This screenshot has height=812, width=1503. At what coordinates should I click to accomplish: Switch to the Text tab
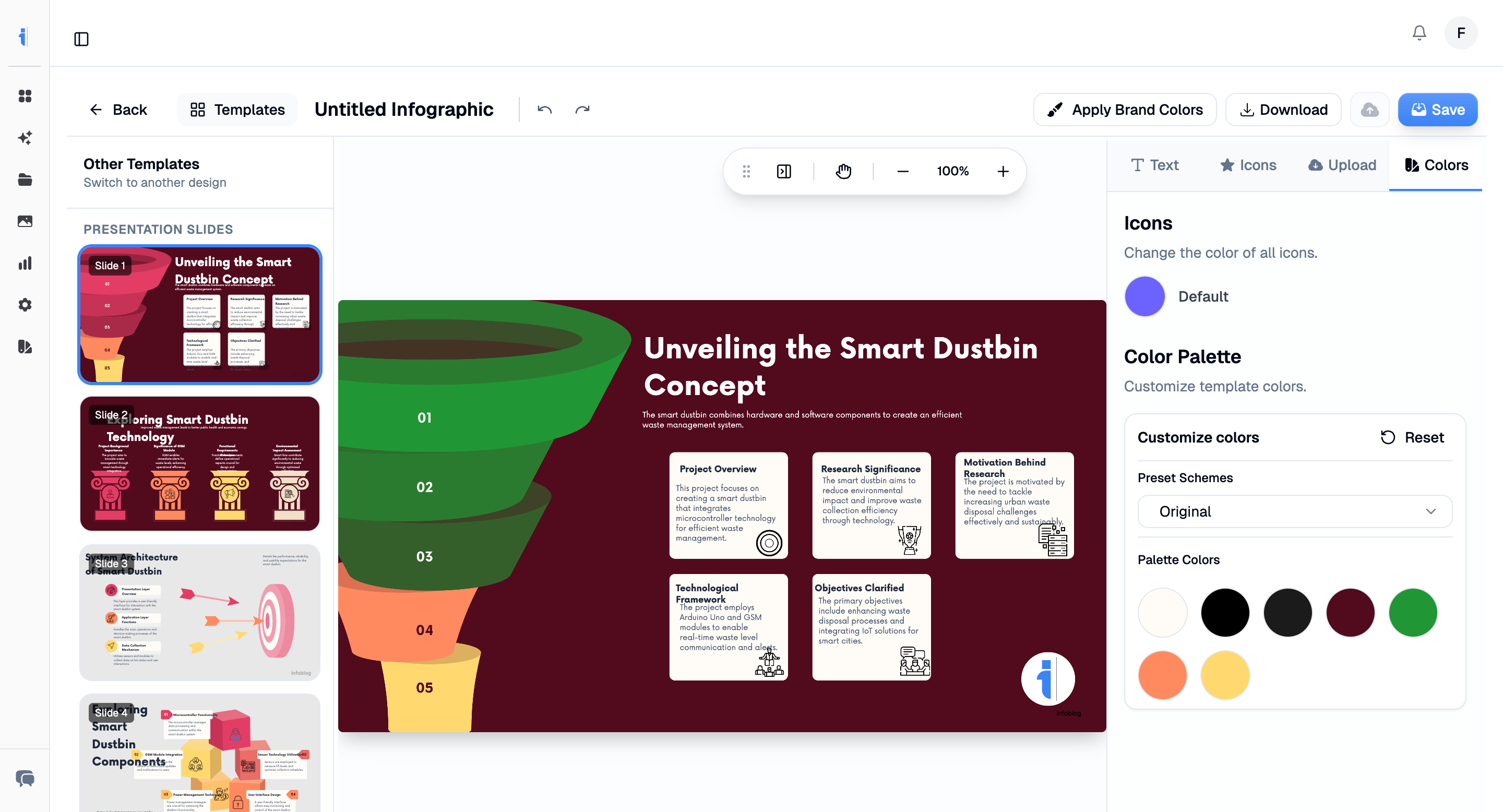pyautogui.click(x=1155, y=165)
